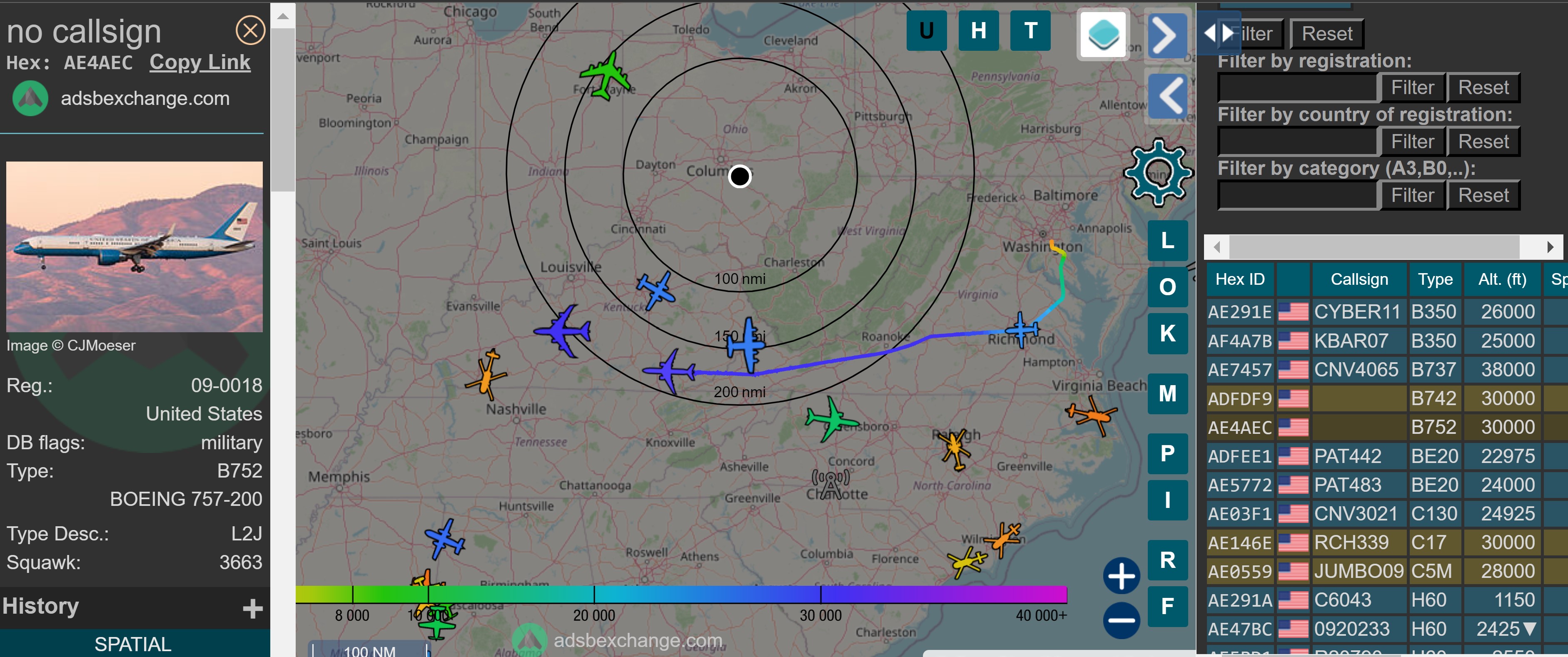Click Reset next to category field
The height and width of the screenshot is (657, 1568).
pyautogui.click(x=1483, y=196)
